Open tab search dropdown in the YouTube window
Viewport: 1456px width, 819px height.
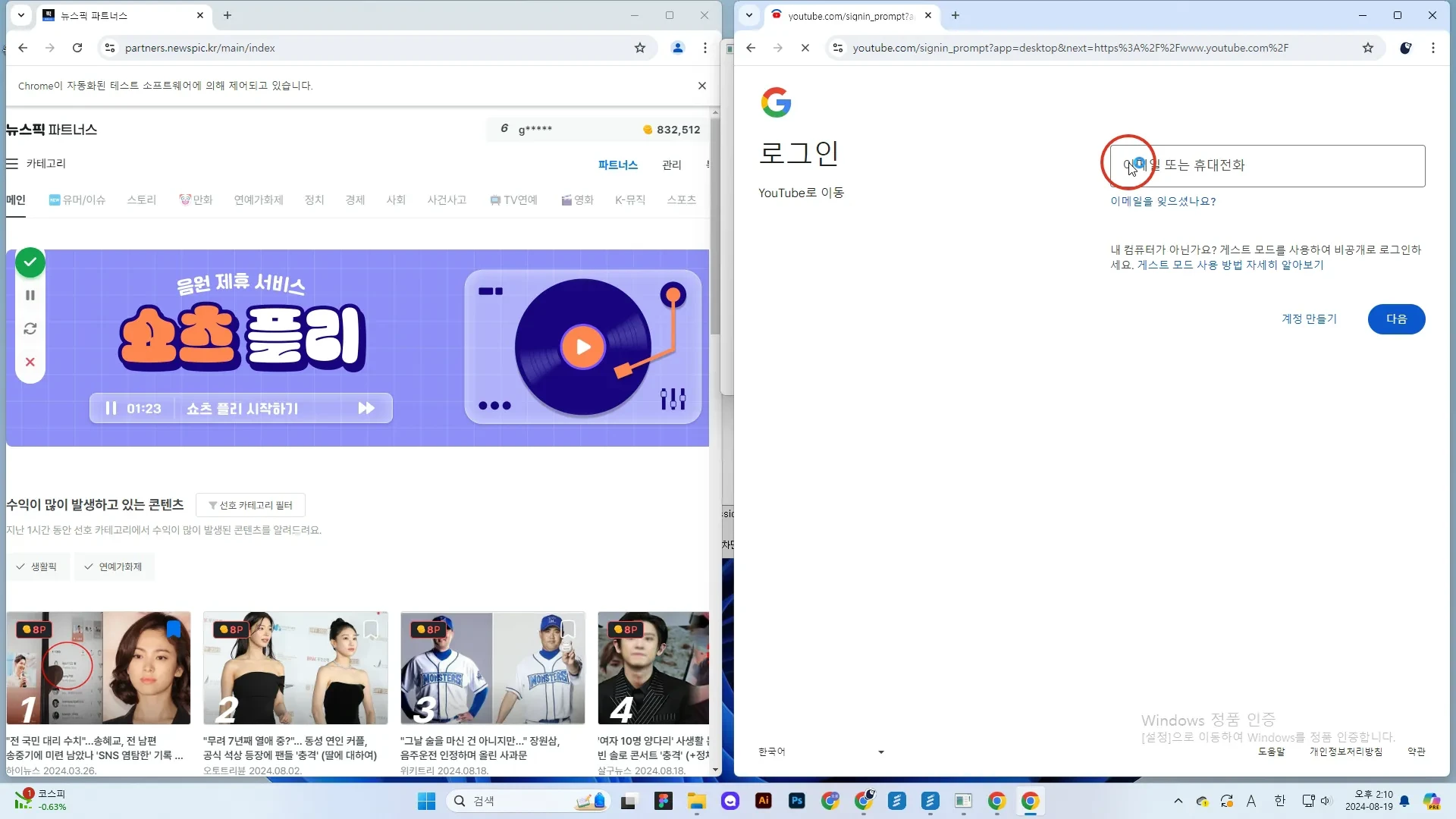[x=749, y=15]
